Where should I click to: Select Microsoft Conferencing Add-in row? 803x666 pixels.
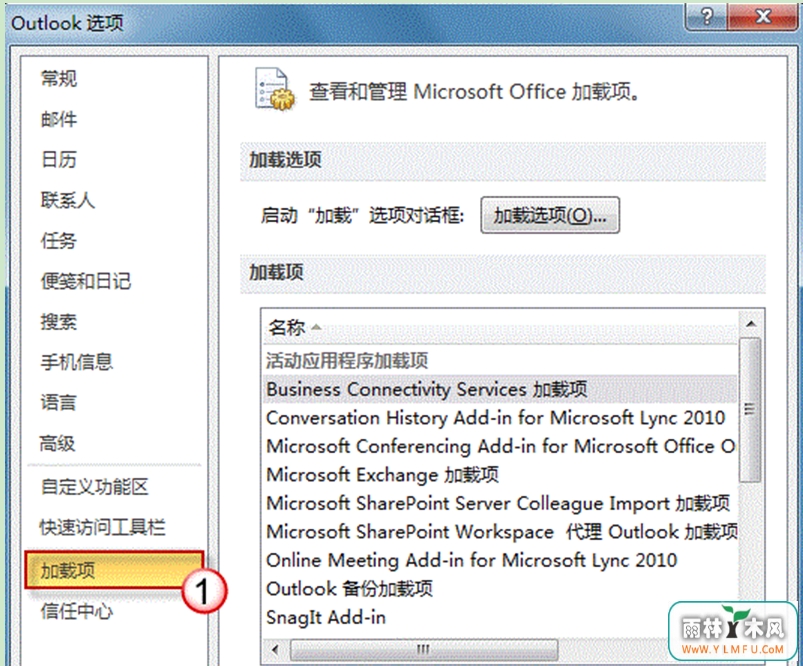(500, 446)
